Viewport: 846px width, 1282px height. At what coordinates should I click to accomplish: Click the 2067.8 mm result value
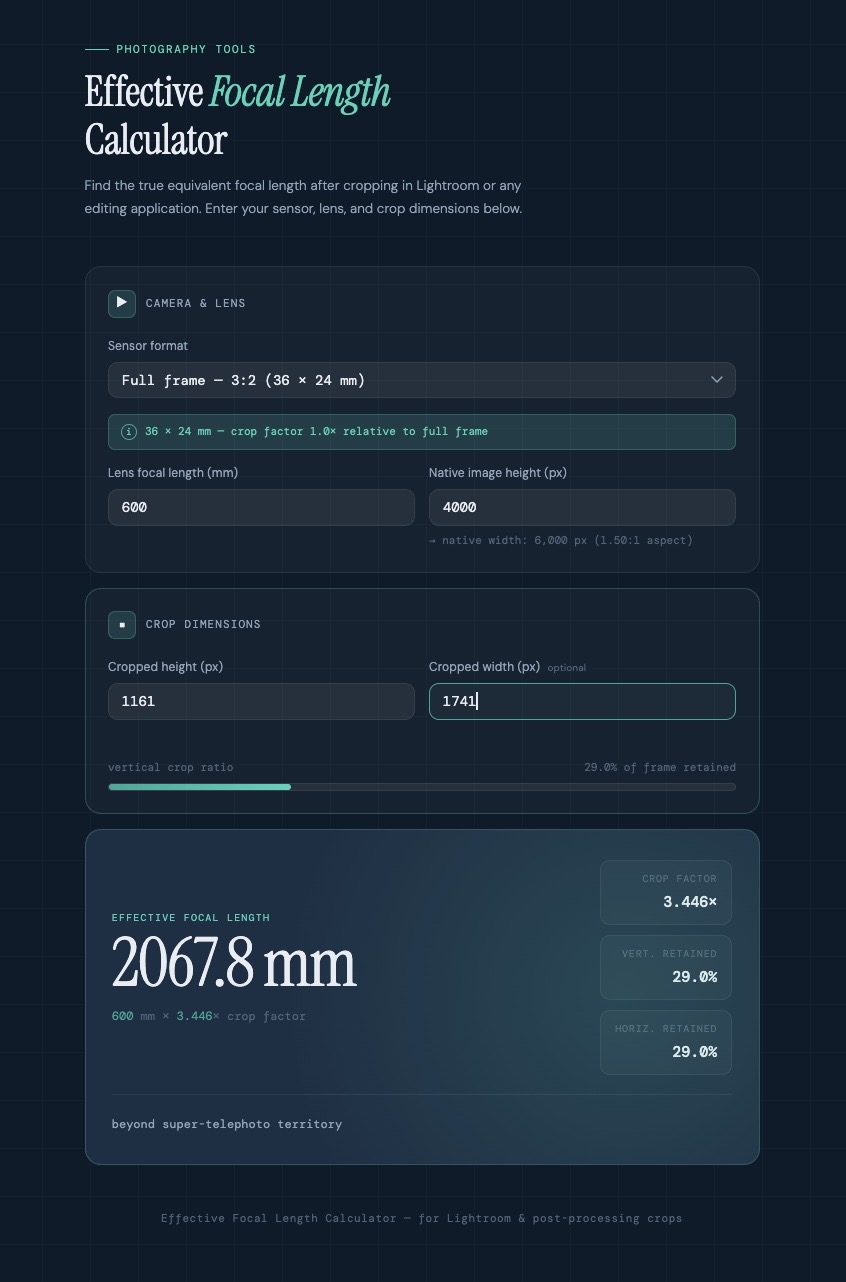coord(233,963)
